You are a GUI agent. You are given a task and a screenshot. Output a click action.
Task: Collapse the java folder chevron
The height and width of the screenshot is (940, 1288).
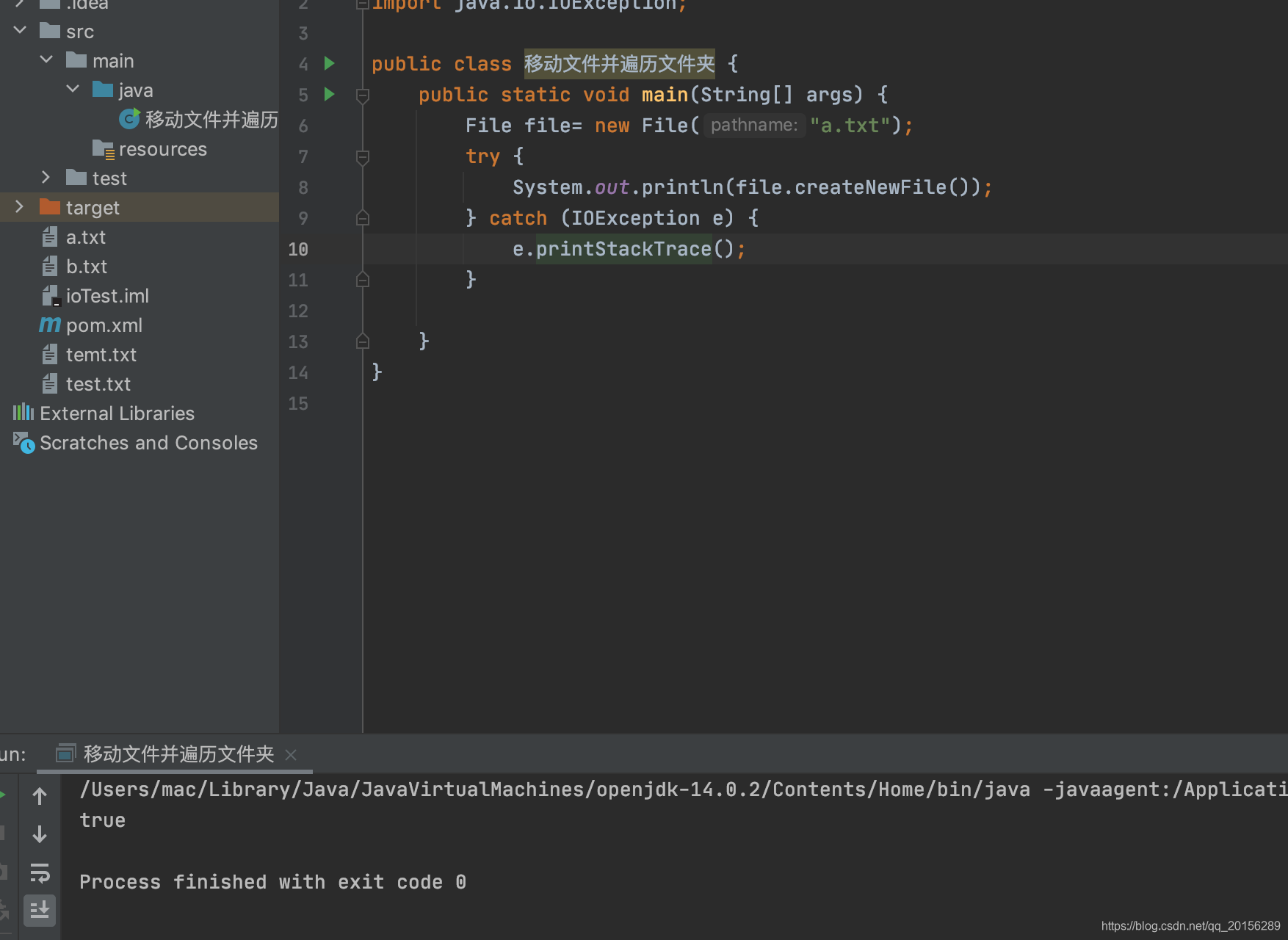73,89
